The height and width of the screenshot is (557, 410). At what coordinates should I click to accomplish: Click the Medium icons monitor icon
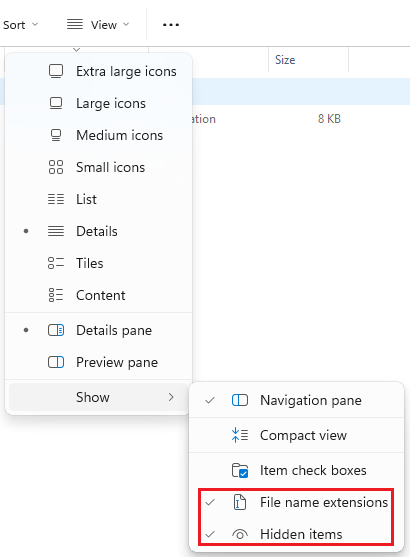[56, 135]
